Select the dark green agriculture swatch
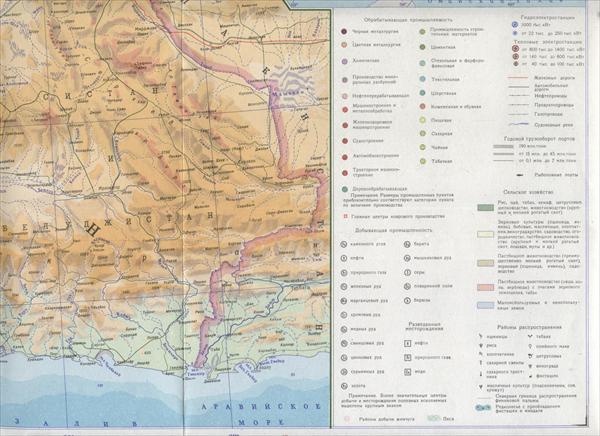Image resolution: width=600 pixels, height=436 pixels. point(485,207)
